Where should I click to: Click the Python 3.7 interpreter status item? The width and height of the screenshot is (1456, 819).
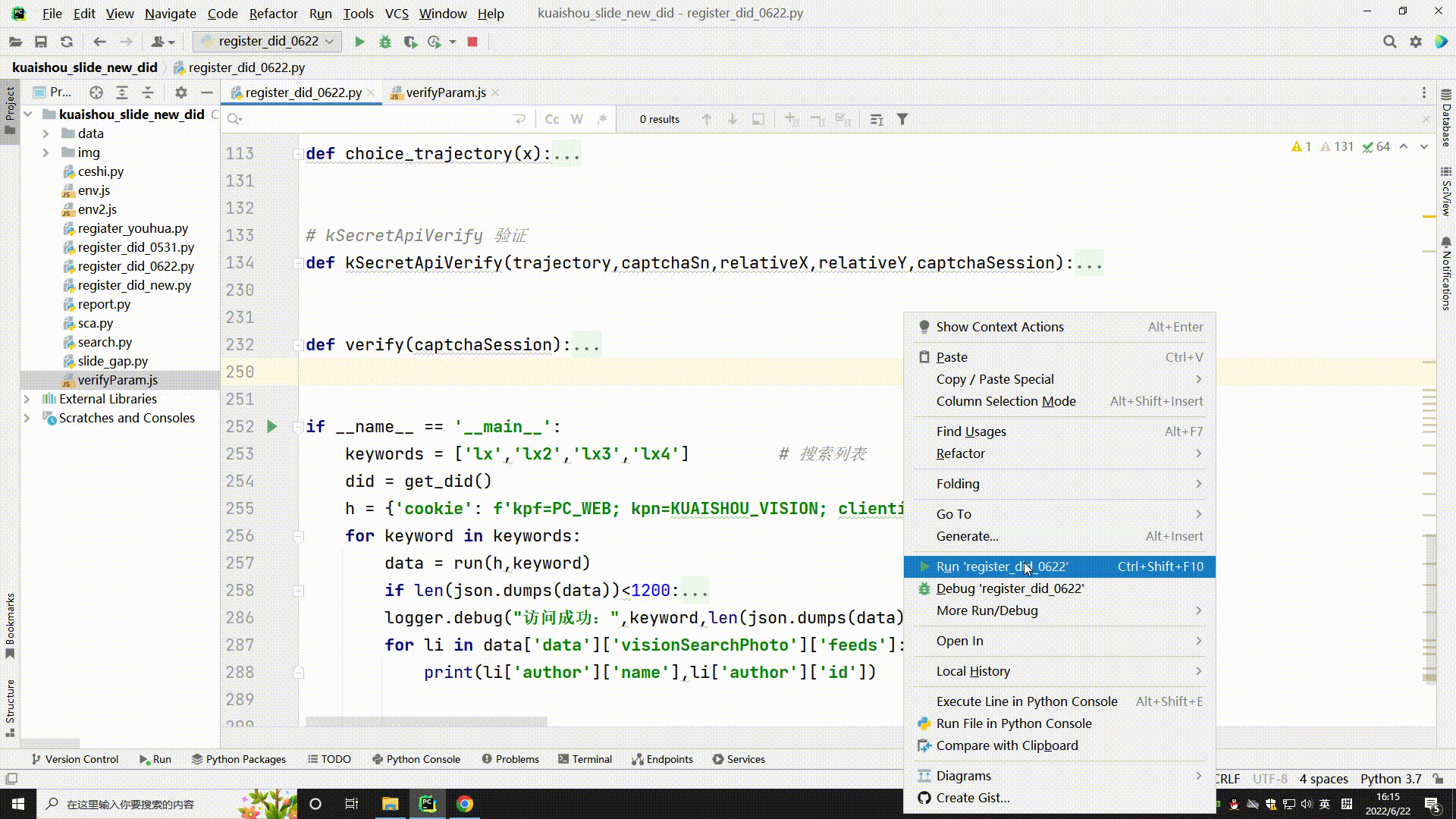pyautogui.click(x=1390, y=779)
